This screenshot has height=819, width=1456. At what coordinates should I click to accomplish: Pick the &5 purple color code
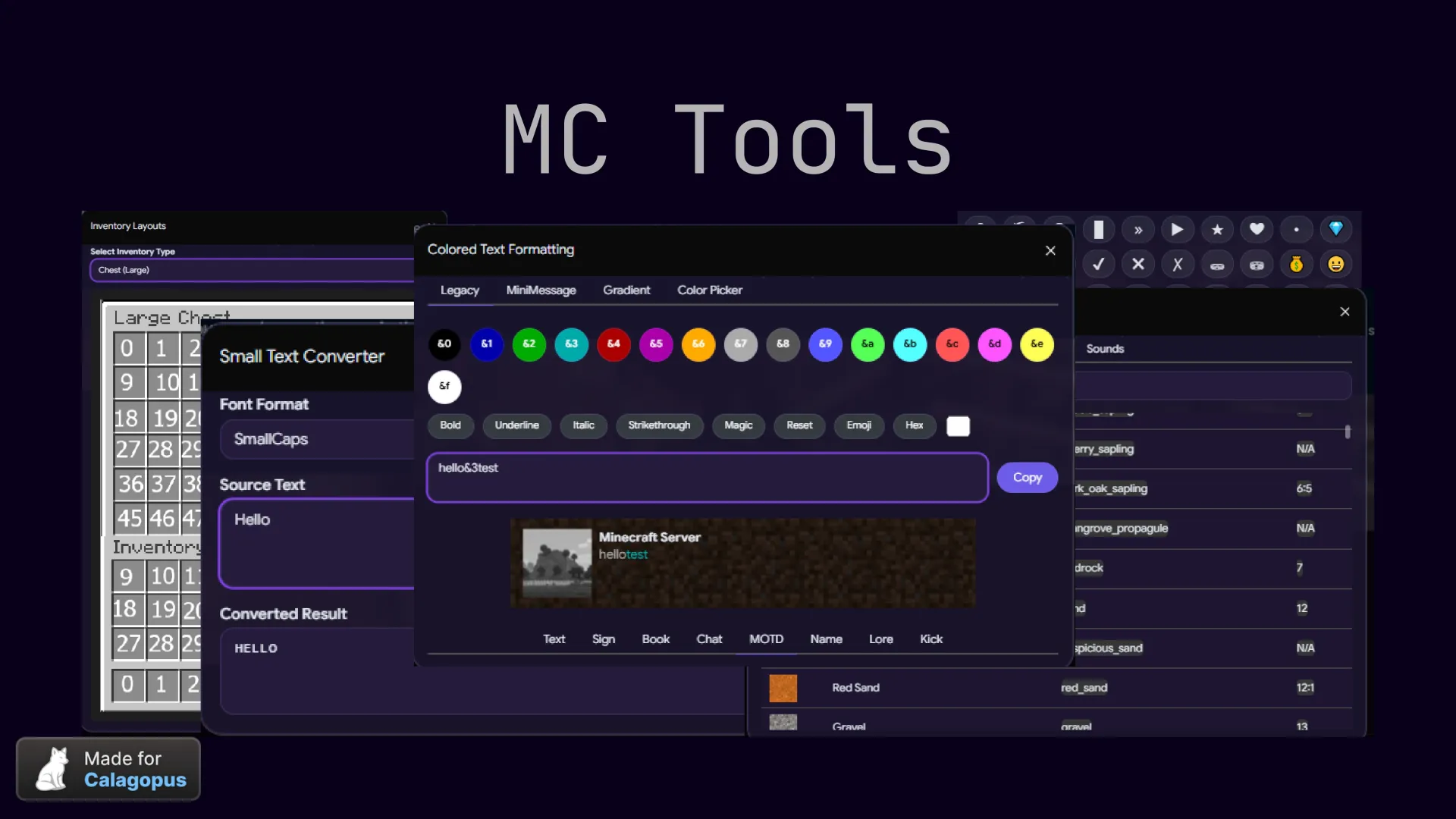click(656, 344)
